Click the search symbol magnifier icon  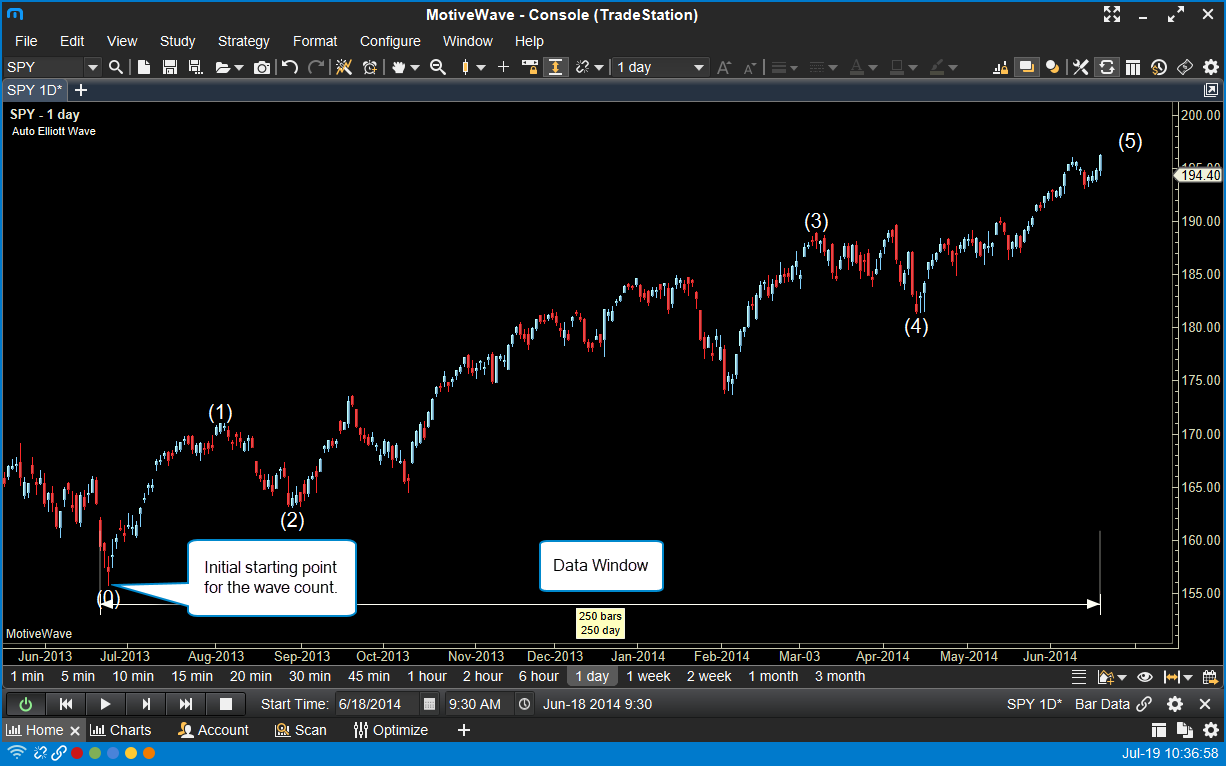[x=116, y=67]
